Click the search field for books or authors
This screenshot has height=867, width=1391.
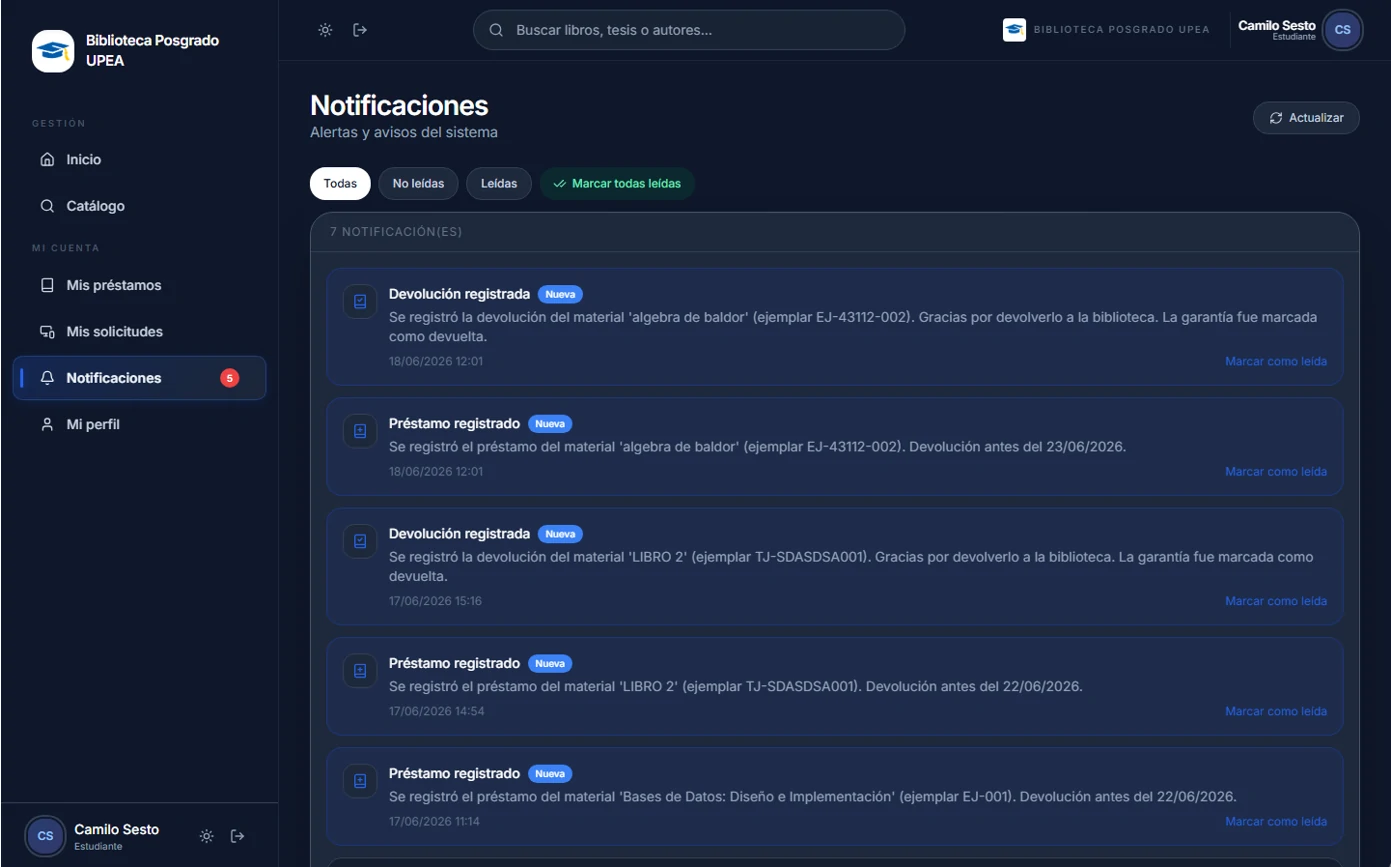tap(689, 30)
